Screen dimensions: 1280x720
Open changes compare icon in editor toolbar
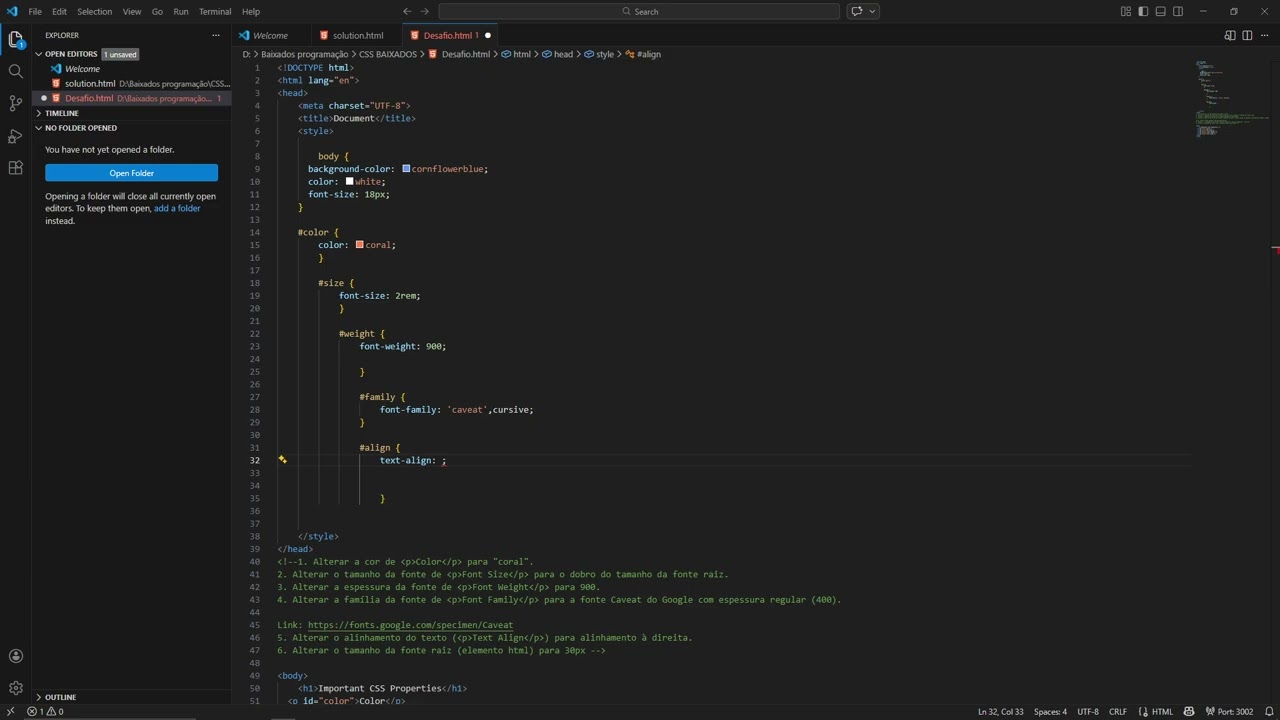tap(1230, 35)
